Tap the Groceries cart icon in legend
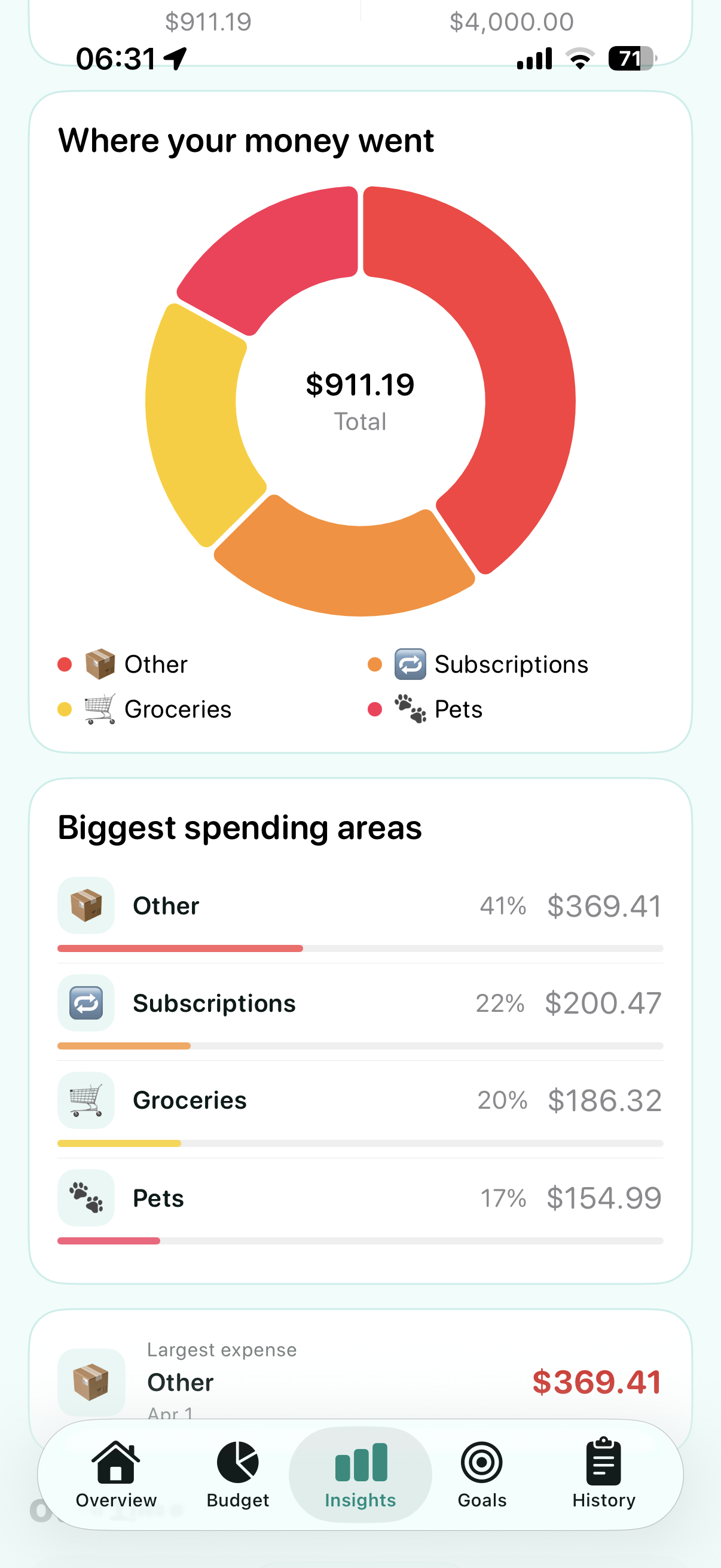721x1568 pixels. pos(100,709)
